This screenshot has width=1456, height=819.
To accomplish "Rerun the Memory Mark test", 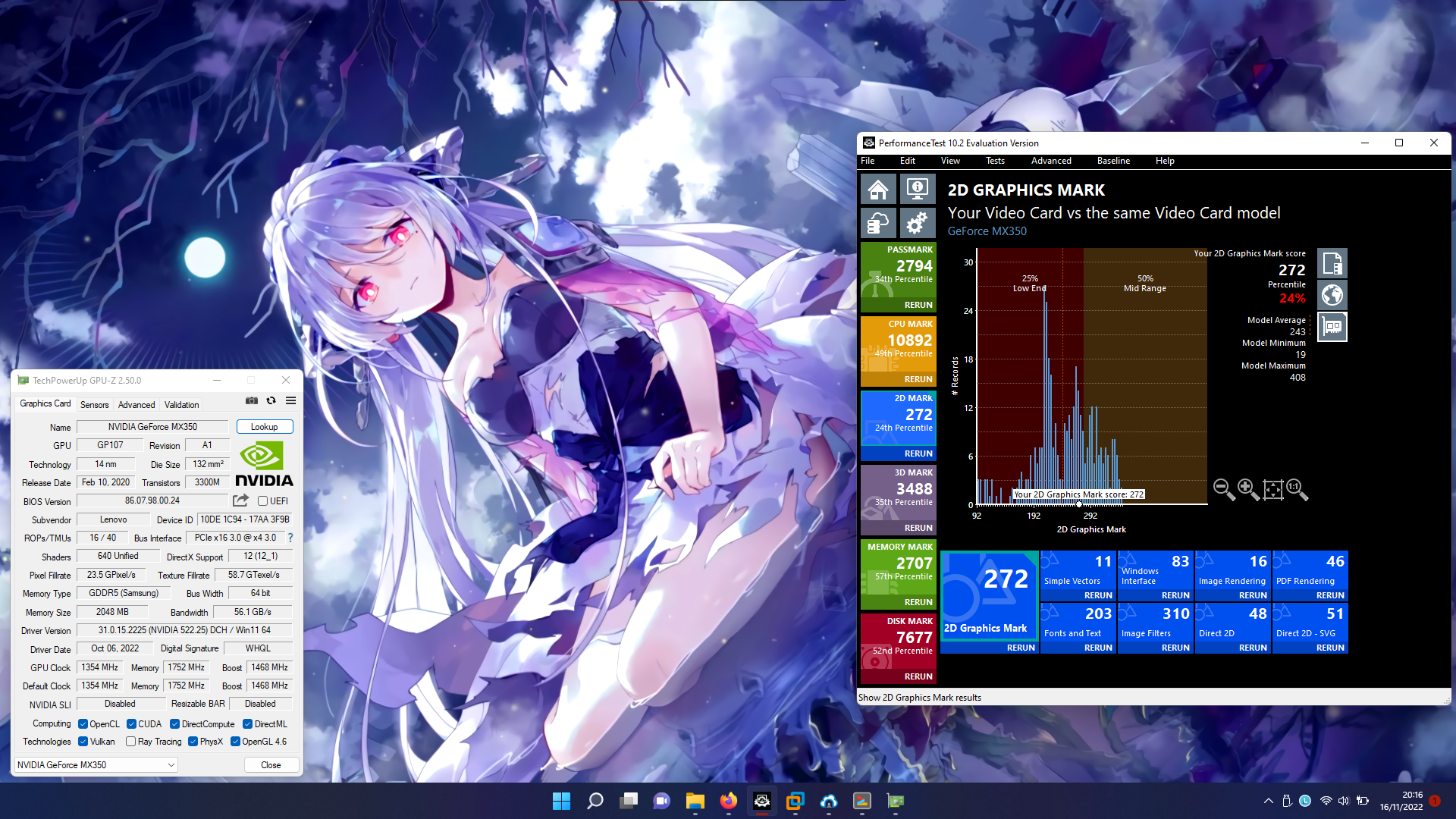I will click(x=918, y=602).
